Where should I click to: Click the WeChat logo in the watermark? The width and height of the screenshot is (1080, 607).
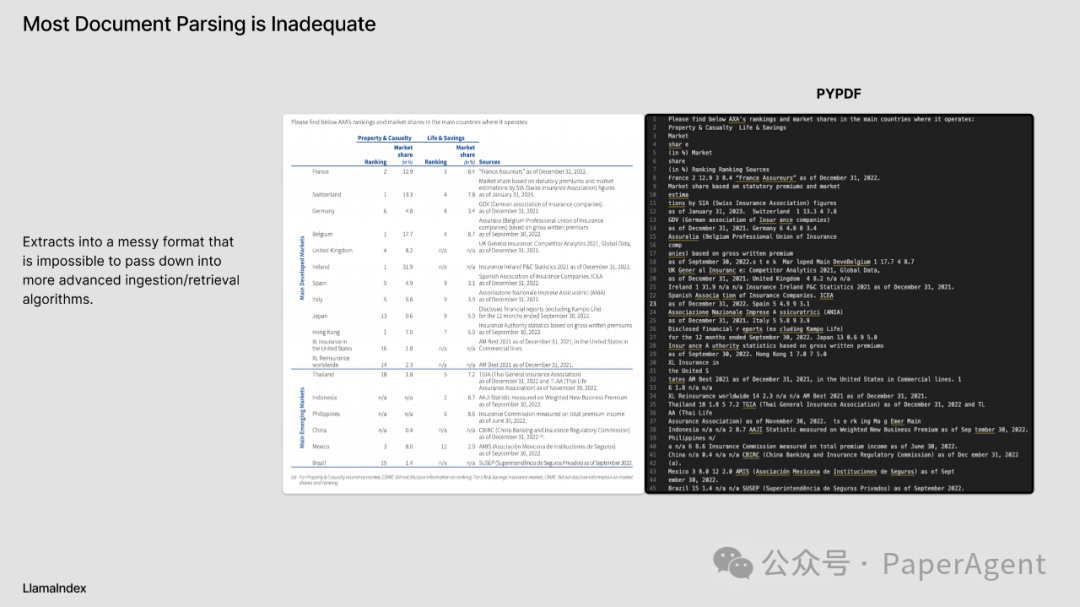[741, 563]
